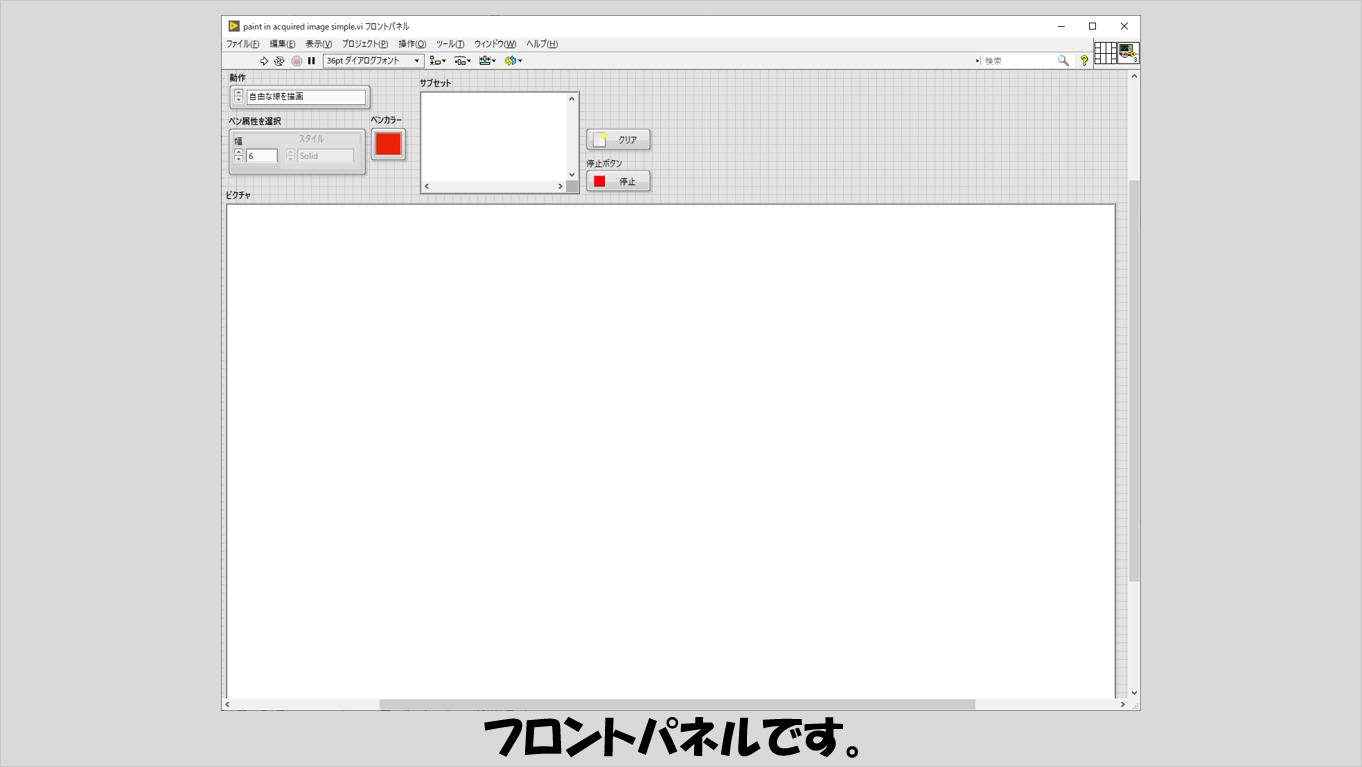Click the connector pane grid icon

pos(1105,53)
